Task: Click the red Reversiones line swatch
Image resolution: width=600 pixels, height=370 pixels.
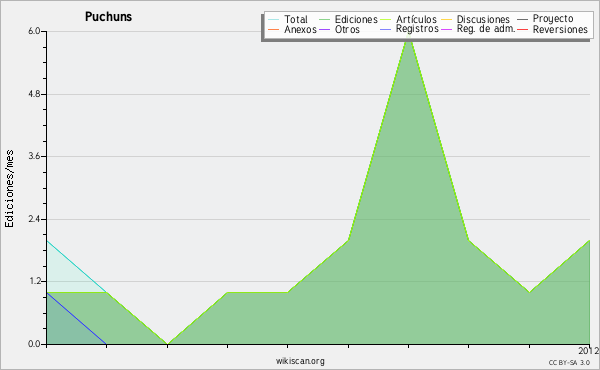Action: click(x=522, y=29)
